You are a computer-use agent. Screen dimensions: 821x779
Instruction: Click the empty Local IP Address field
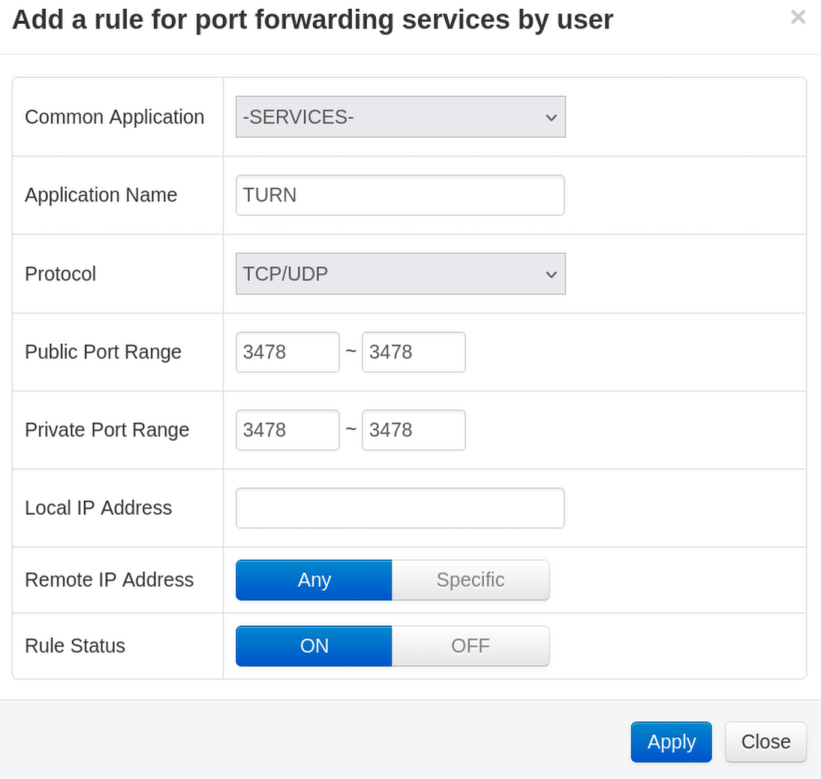pyautogui.click(x=400, y=508)
